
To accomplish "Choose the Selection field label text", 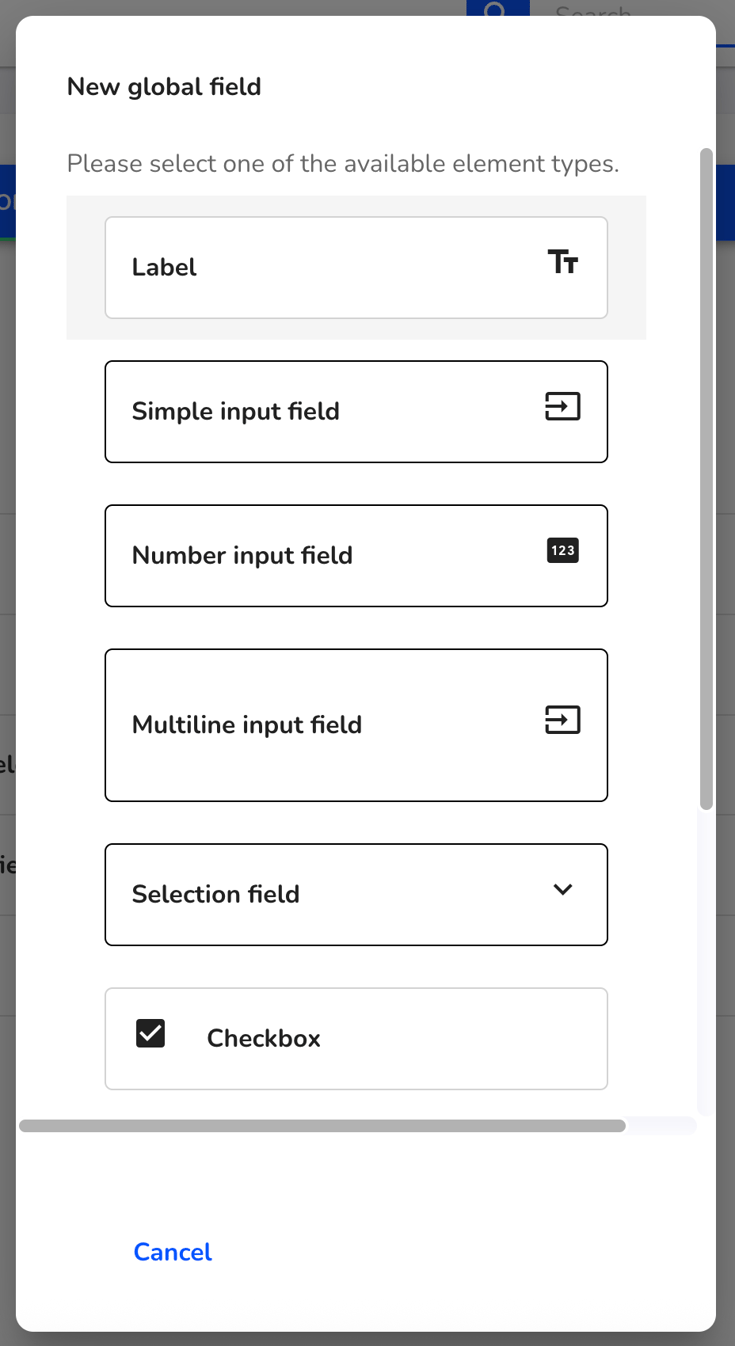I will (x=216, y=894).
